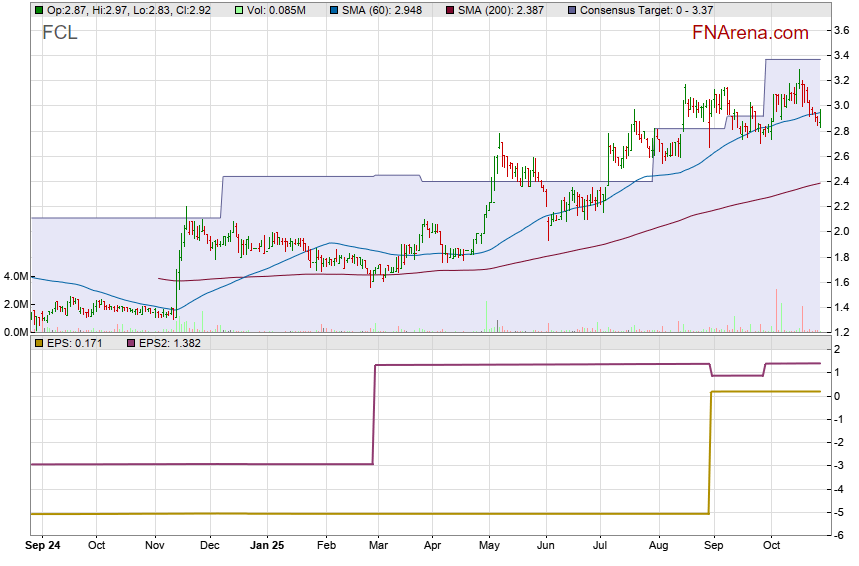Click the green OHLC price legend swatch
This screenshot has width=859, height=566.
(39, 9)
